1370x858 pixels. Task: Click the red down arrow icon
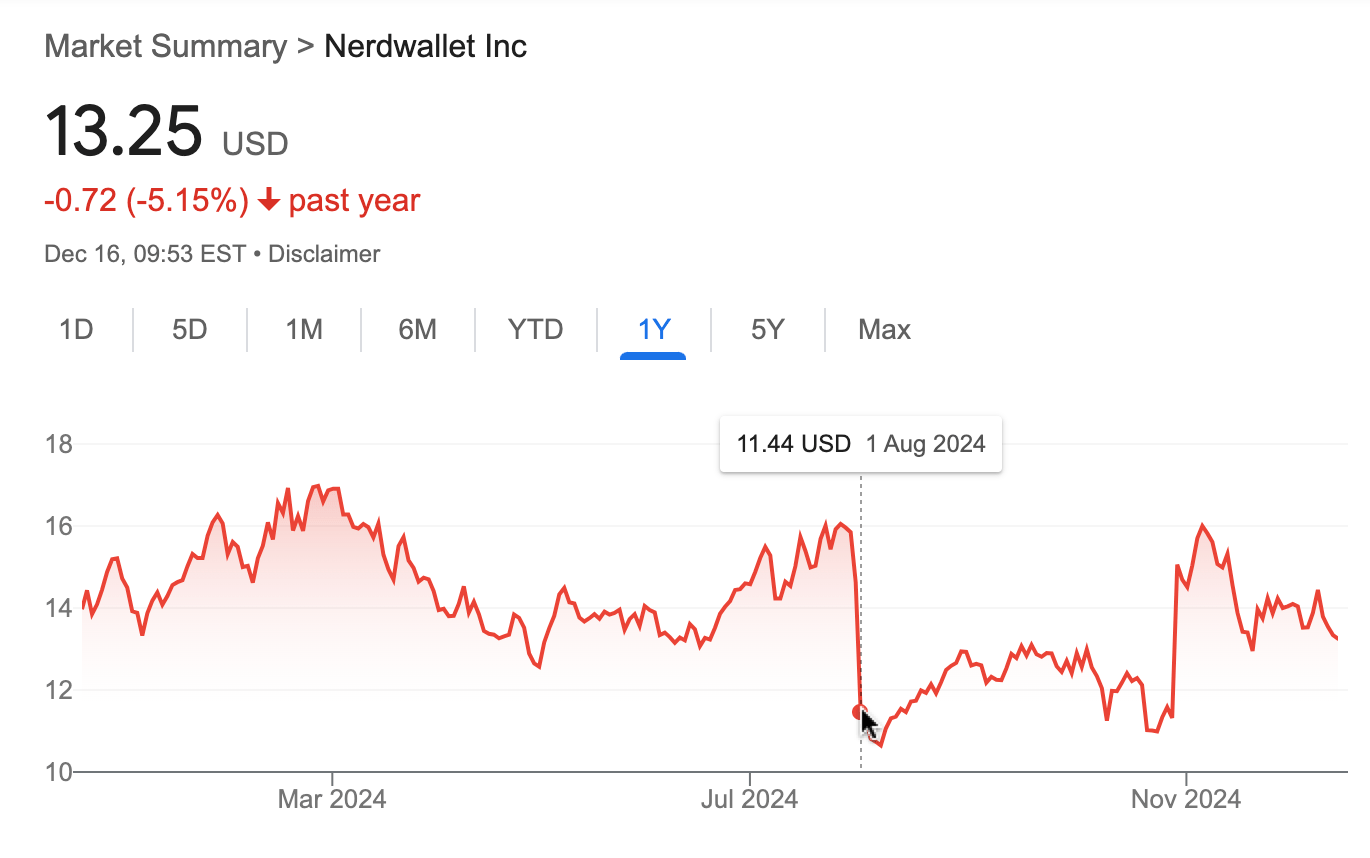(268, 201)
